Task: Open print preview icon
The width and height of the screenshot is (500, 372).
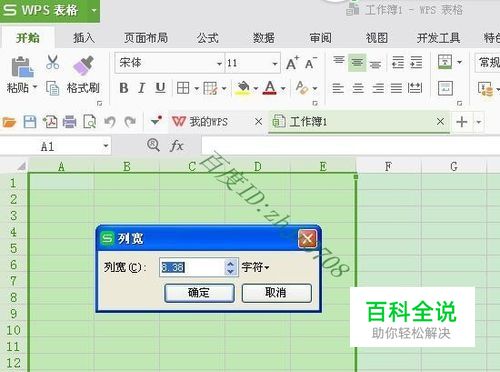Action: tap(89, 122)
